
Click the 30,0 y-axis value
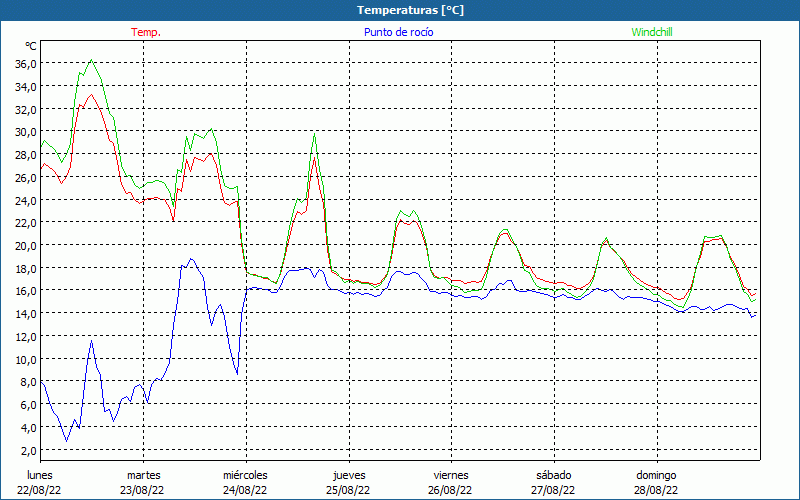pyautogui.click(x=26, y=132)
